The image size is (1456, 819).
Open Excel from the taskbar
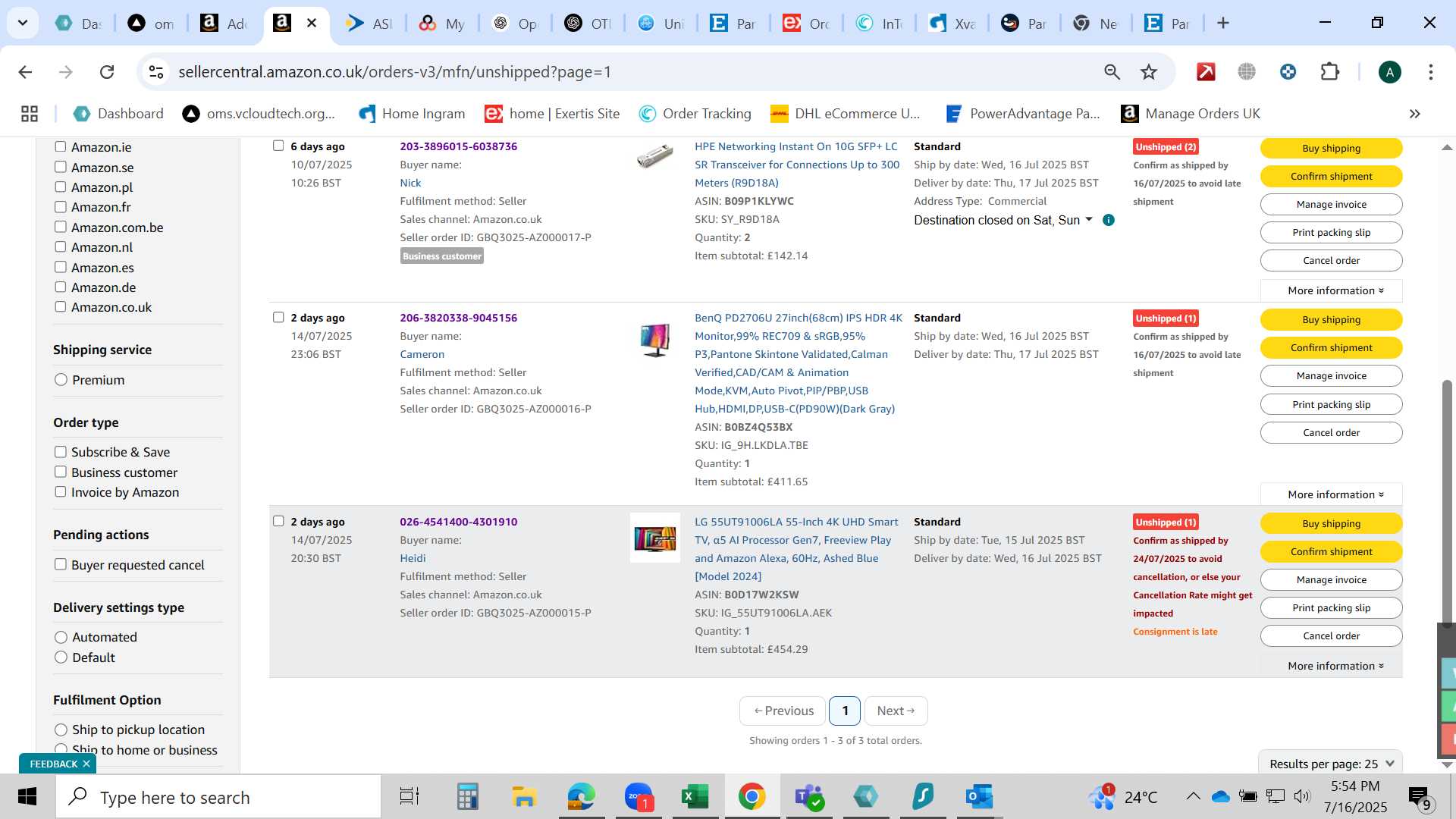coord(695,797)
